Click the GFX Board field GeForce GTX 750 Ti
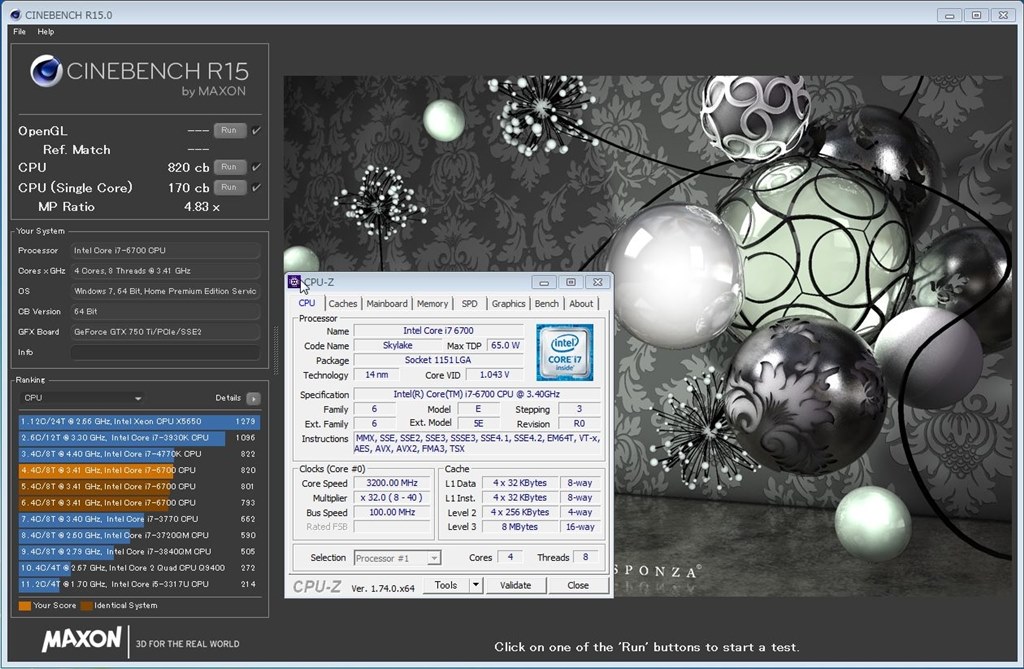Viewport: 1024px width, 669px height. click(x=165, y=332)
